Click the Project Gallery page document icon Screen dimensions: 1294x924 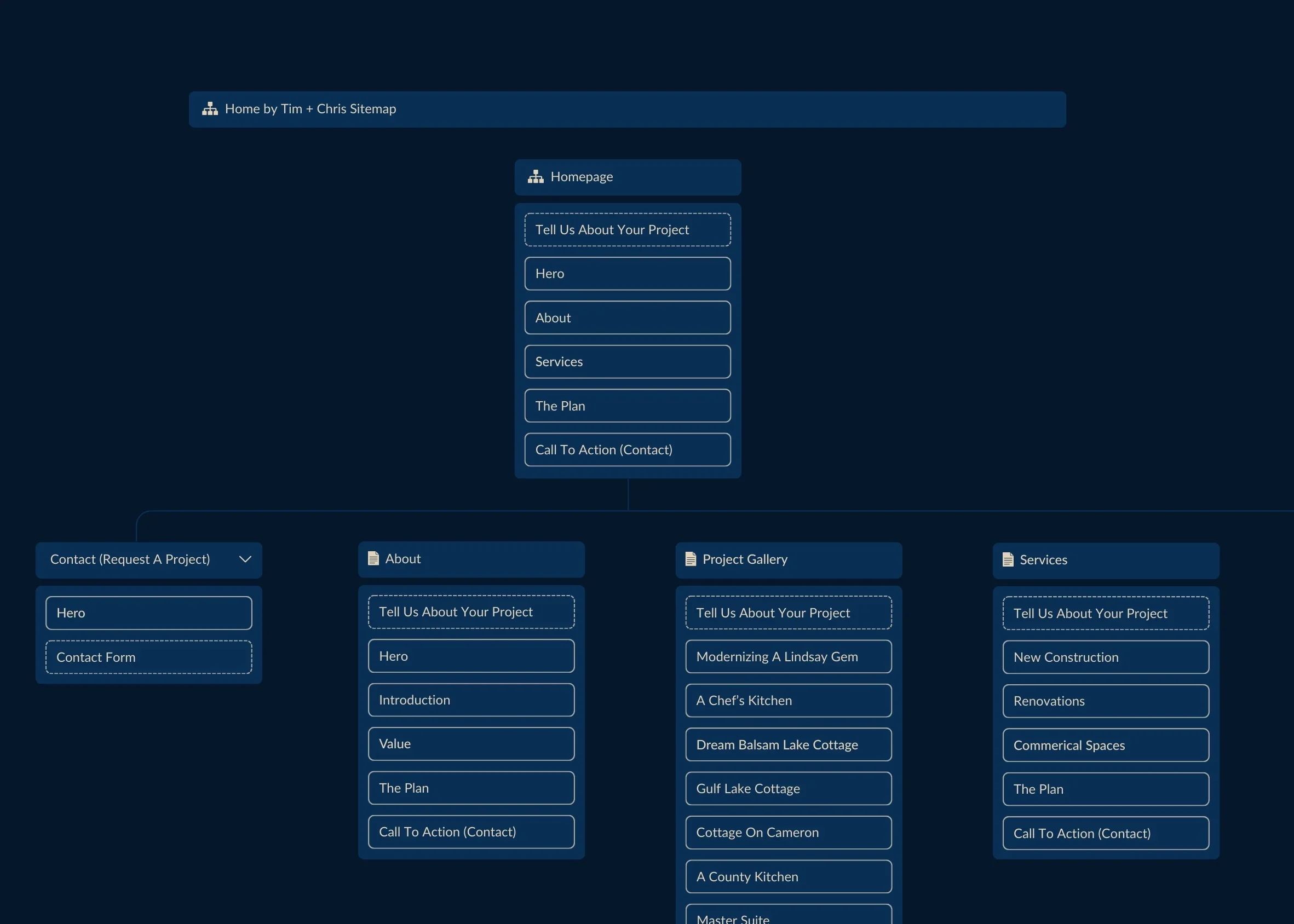pyautogui.click(x=690, y=559)
